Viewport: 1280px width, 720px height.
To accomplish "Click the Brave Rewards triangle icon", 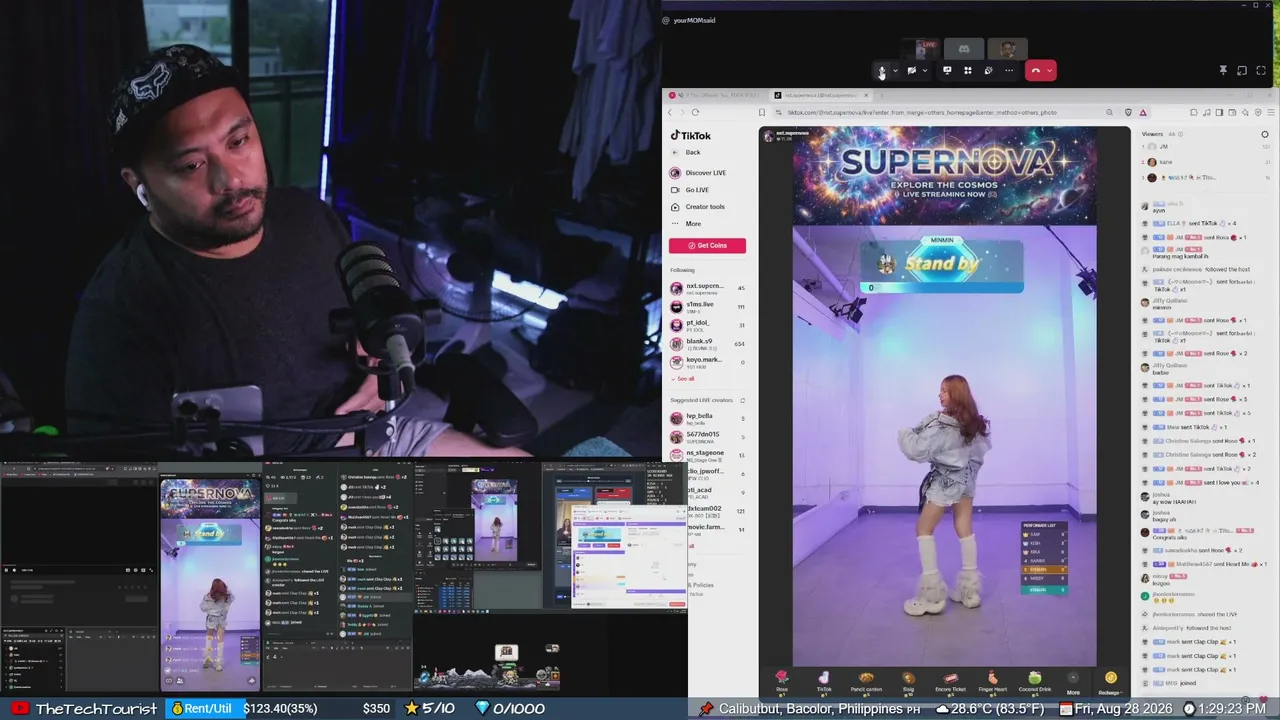I will pyautogui.click(x=1142, y=112).
